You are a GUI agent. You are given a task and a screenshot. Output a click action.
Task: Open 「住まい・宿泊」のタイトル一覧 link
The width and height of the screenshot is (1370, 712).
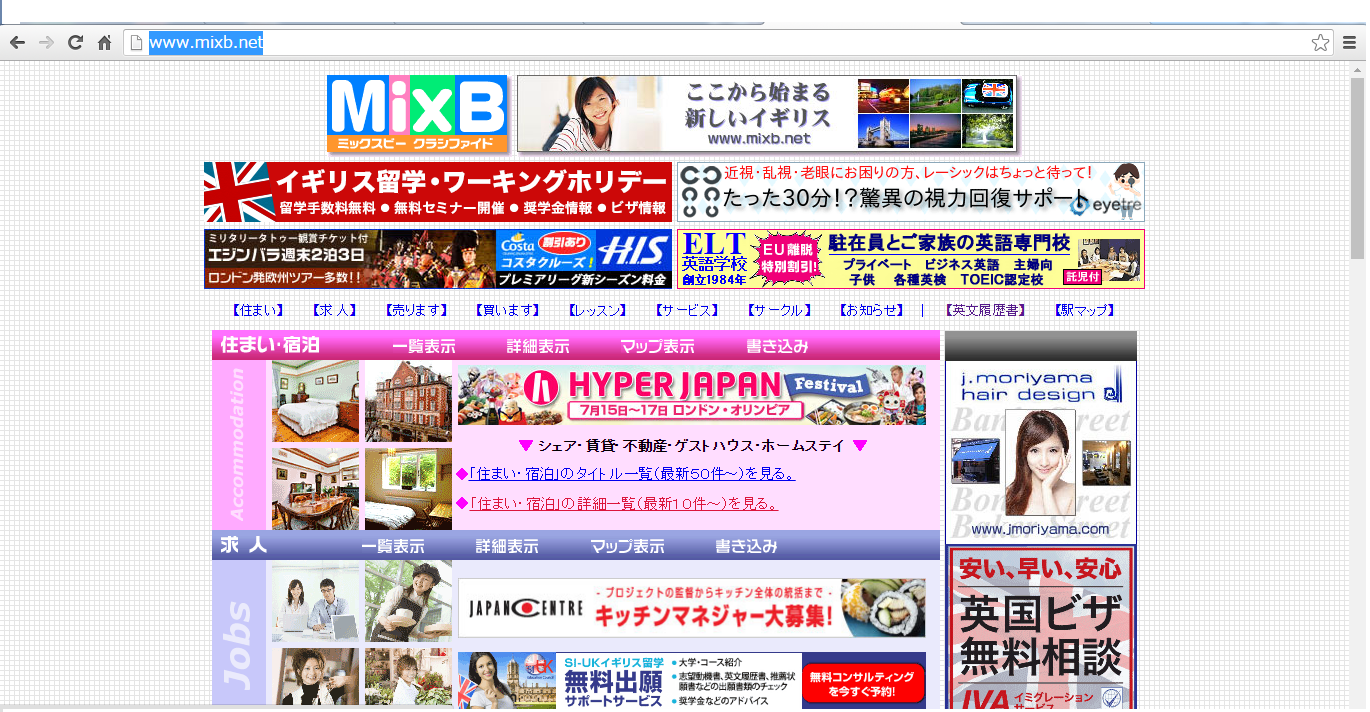coord(632,474)
